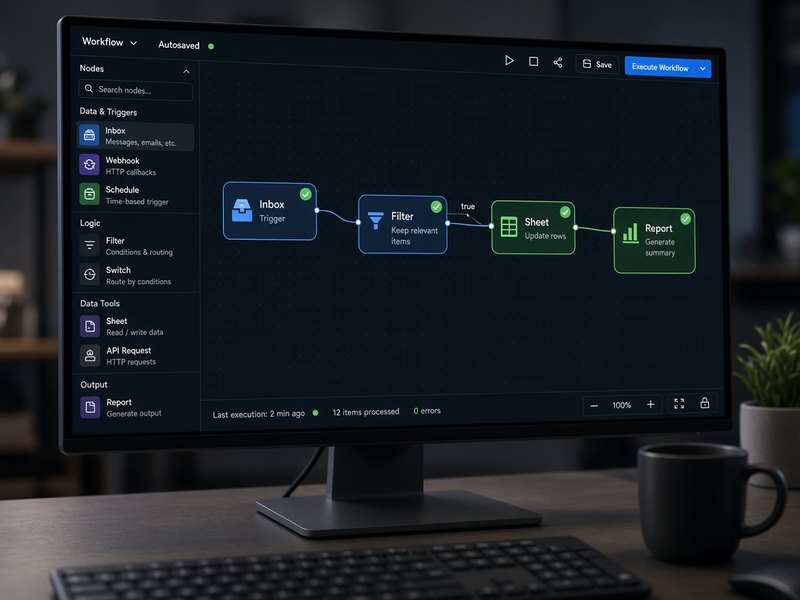Viewport: 800px width, 600px height.
Task: Click the green checkmark on Sheet node
Action: (x=565, y=212)
